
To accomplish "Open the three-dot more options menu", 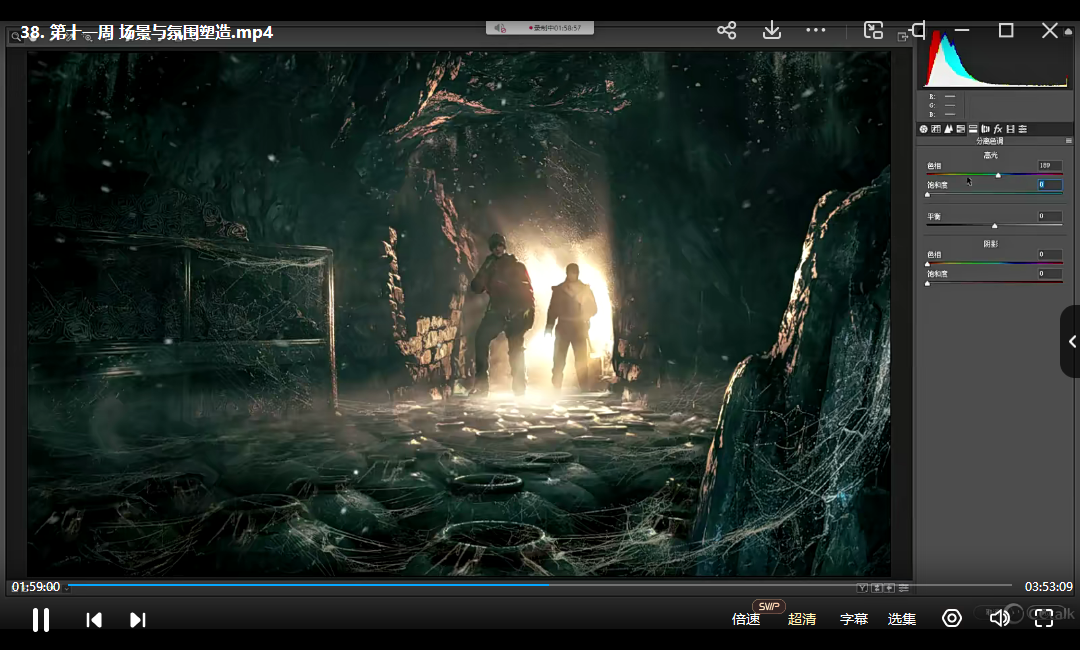I will 816,30.
